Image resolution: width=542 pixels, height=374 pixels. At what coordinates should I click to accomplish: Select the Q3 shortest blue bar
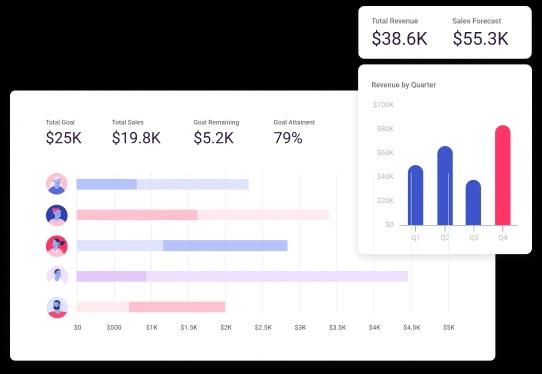pyautogui.click(x=473, y=203)
